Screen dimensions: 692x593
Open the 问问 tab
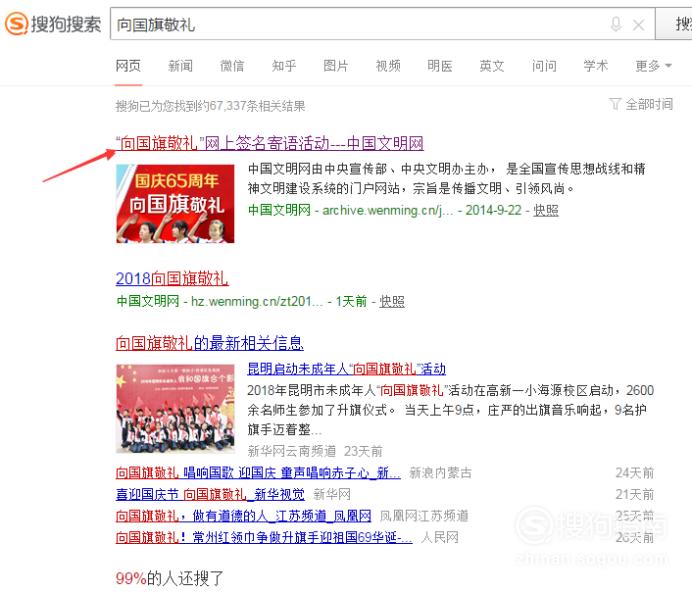[x=544, y=66]
